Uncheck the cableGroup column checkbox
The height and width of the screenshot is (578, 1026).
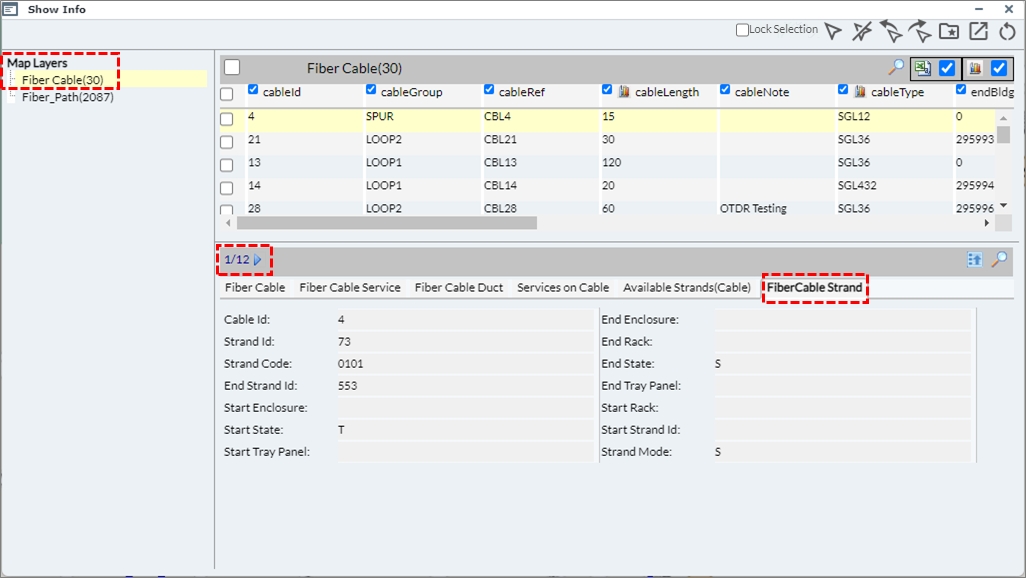[372, 90]
